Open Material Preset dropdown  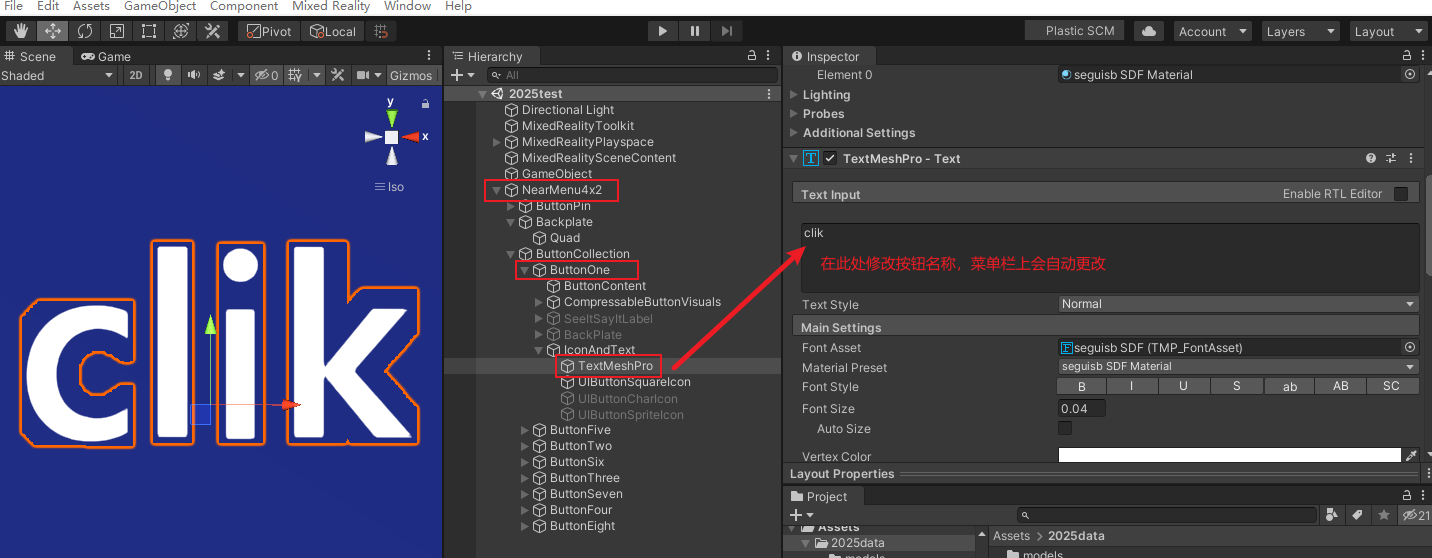[x=1239, y=367]
